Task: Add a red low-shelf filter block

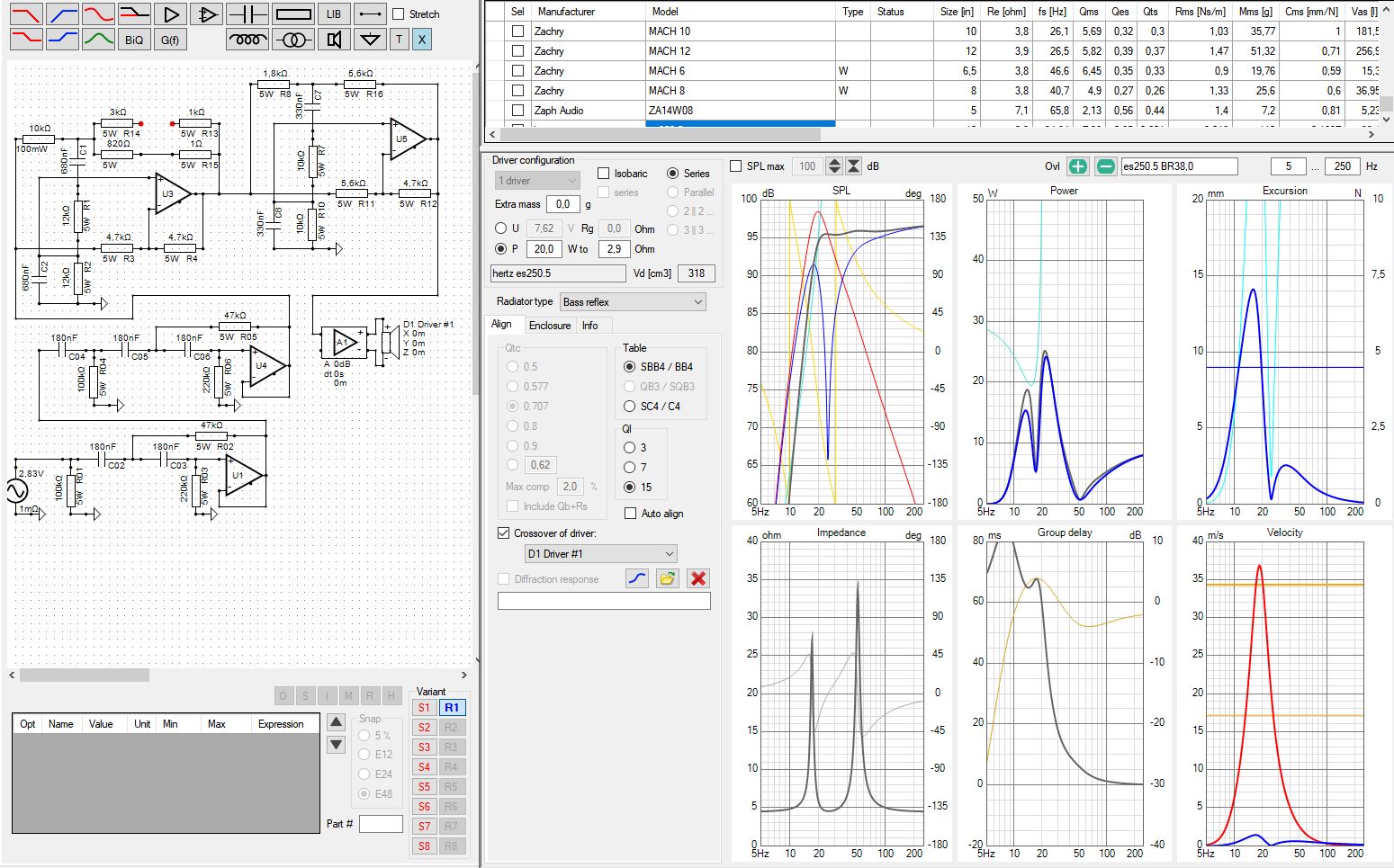Action: pyautogui.click(x=26, y=39)
